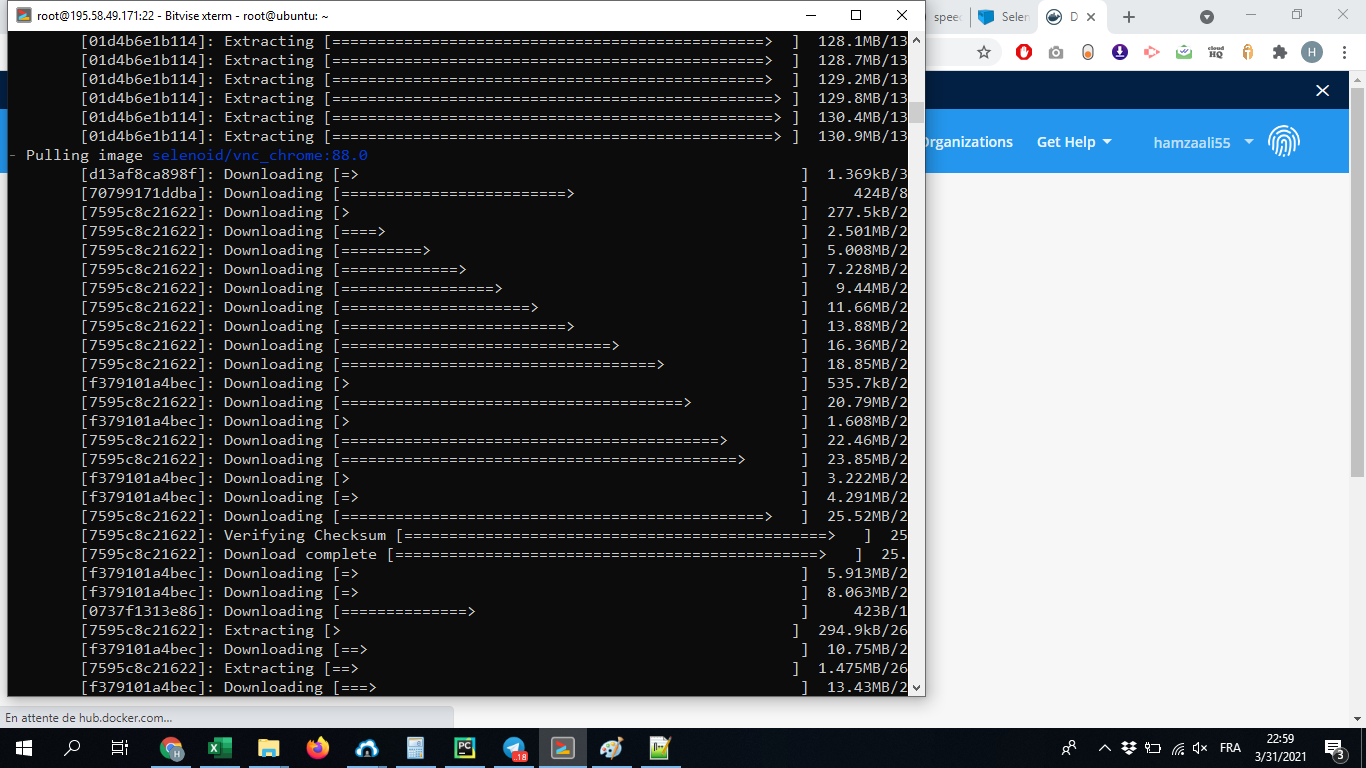Switch the FRA input language

click(x=1230, y=748)
